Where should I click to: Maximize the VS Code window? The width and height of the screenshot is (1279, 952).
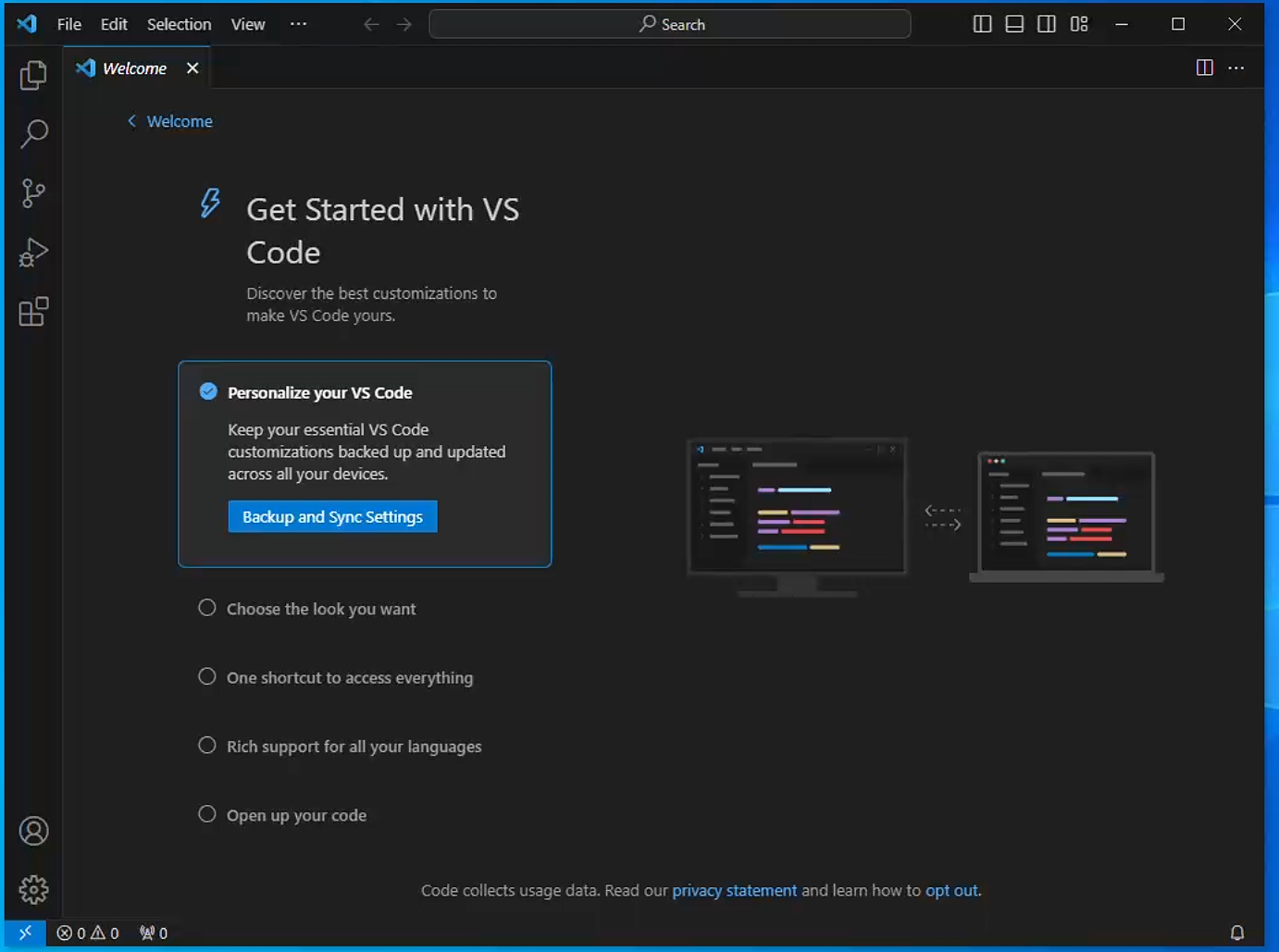pos(1178,24)
